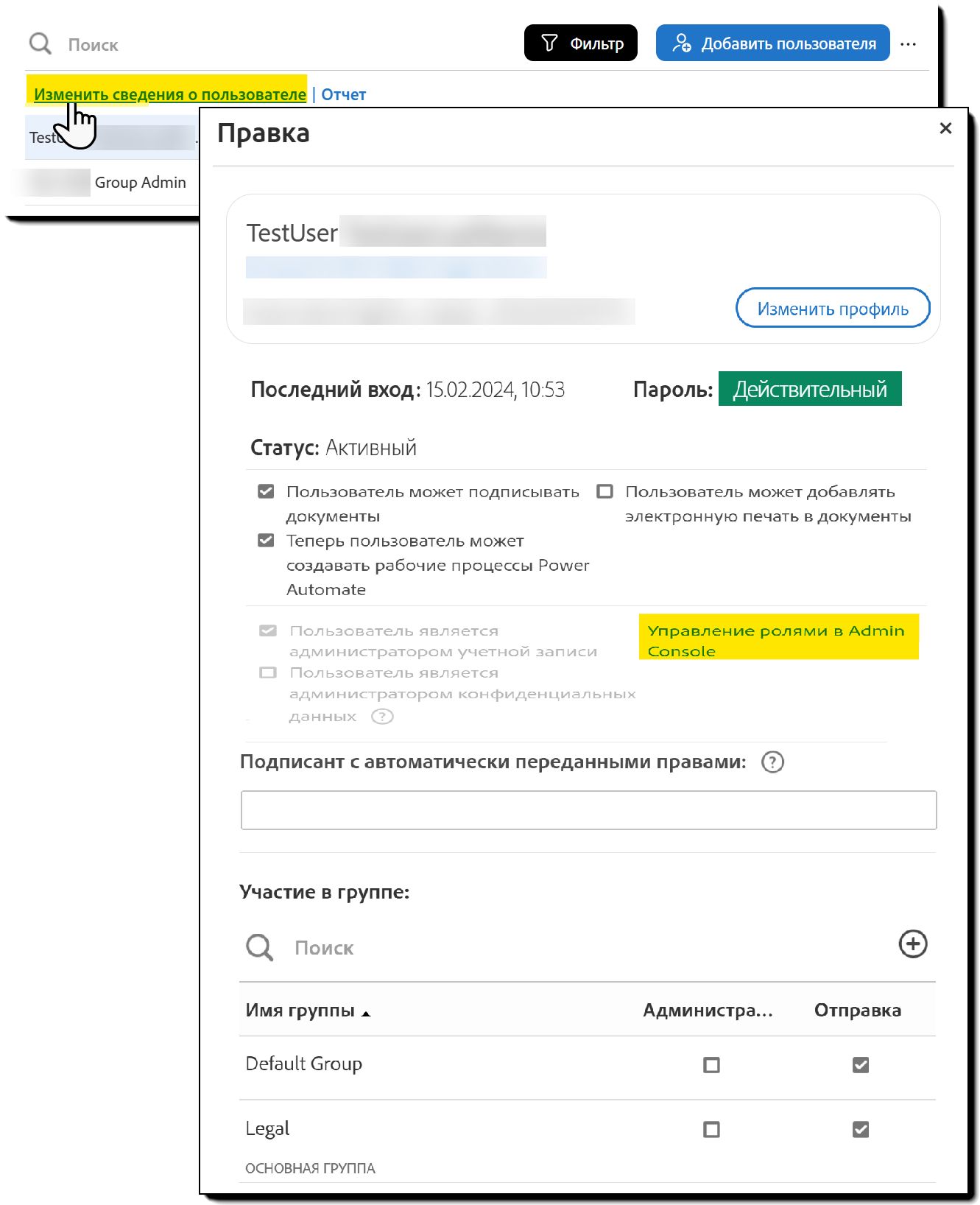This screenshot has height=1205, width=980.
Task: Click Добавить пользователя button
Action: [773, 43]
